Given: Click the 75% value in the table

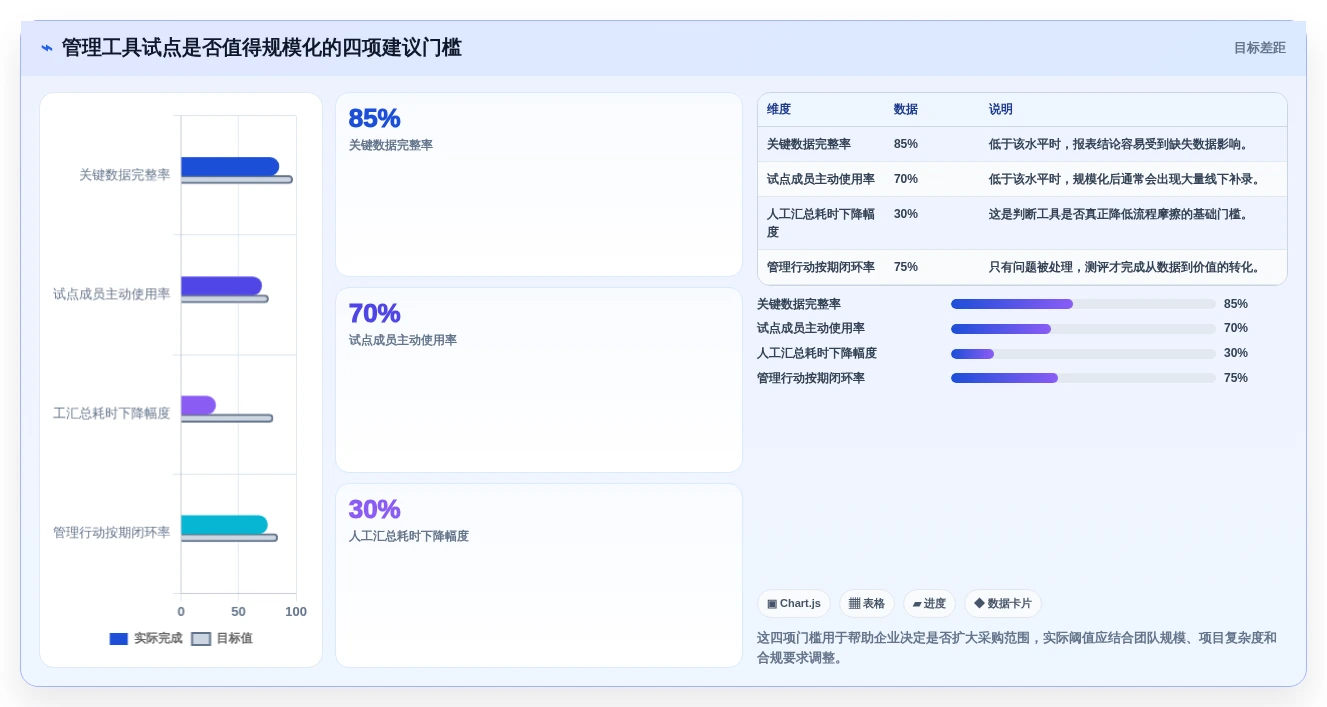Looking at the screenshot, I should click(906, 267).
